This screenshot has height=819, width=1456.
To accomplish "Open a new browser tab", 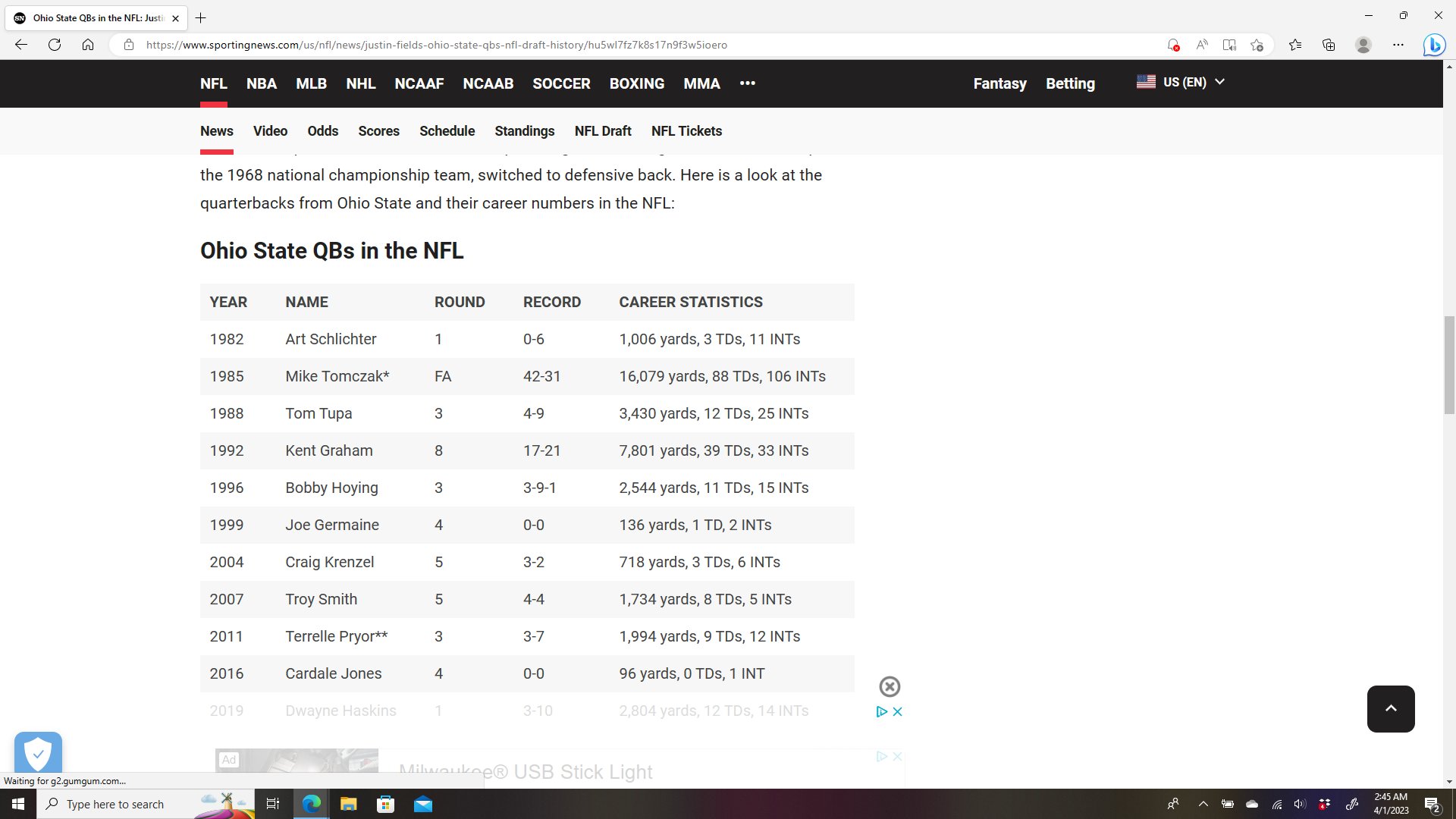I will click(201, 17).
